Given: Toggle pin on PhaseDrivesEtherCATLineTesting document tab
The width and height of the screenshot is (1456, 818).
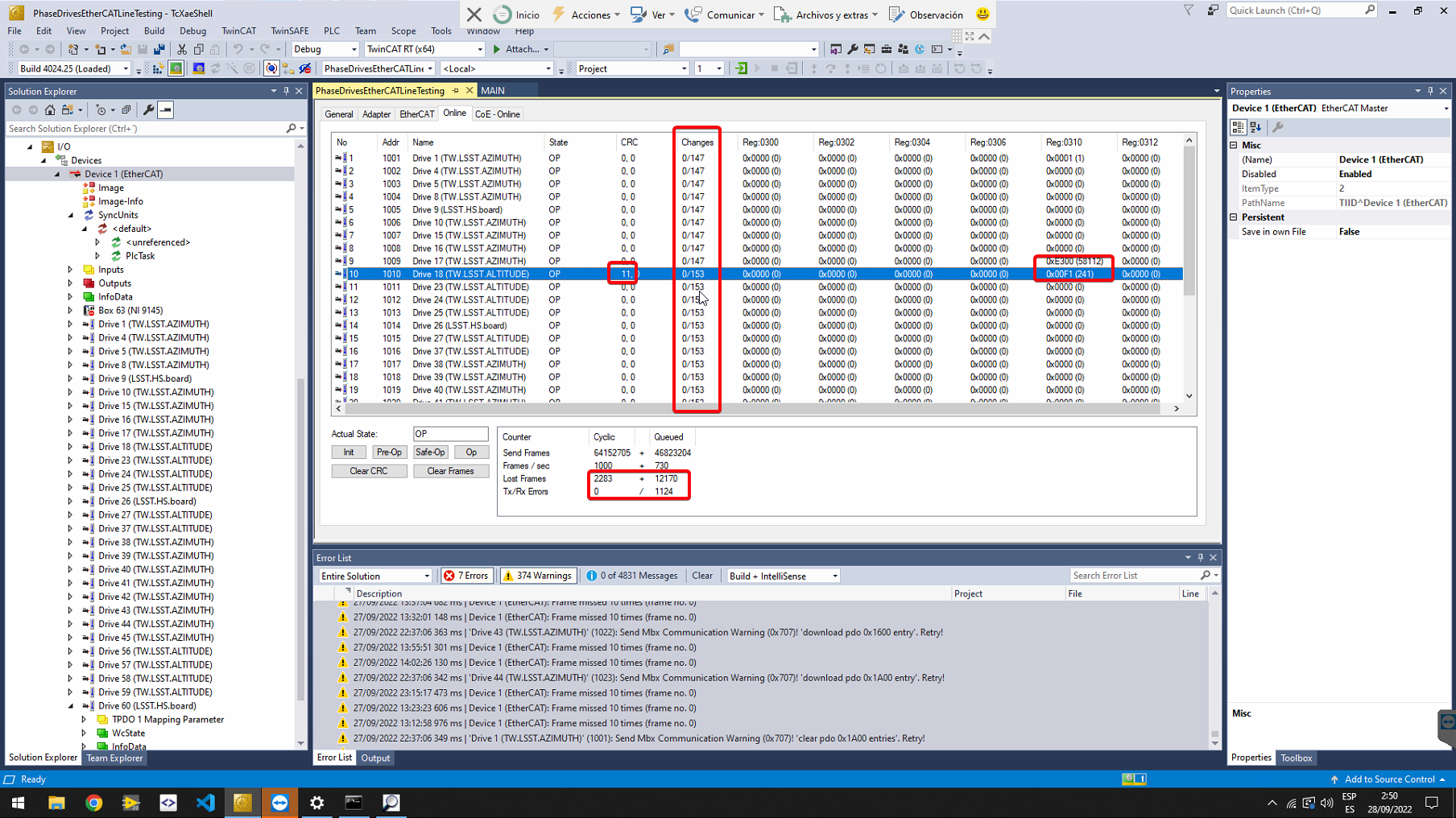Looking at the screenshot, I should point(456,90).
